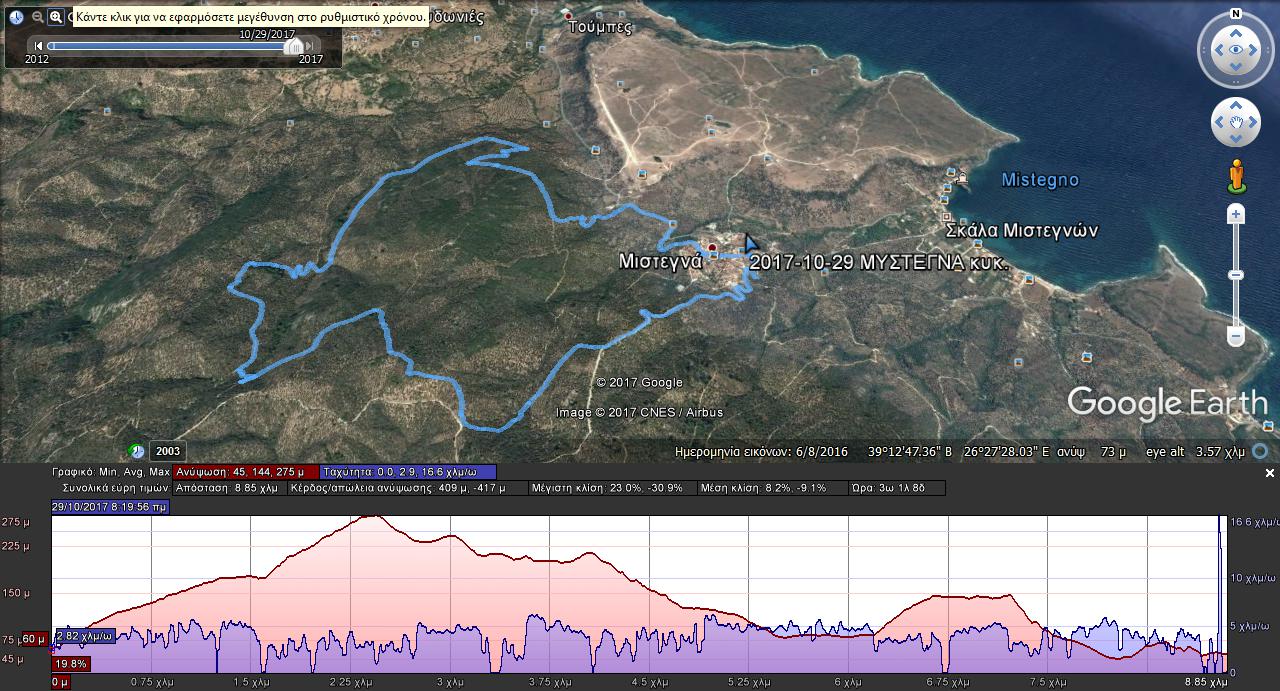Viewport: 1280px width, 691px height.
Task: Toggle the blue Ταχύτητα speed graph label
Action: tap(409, 472)
